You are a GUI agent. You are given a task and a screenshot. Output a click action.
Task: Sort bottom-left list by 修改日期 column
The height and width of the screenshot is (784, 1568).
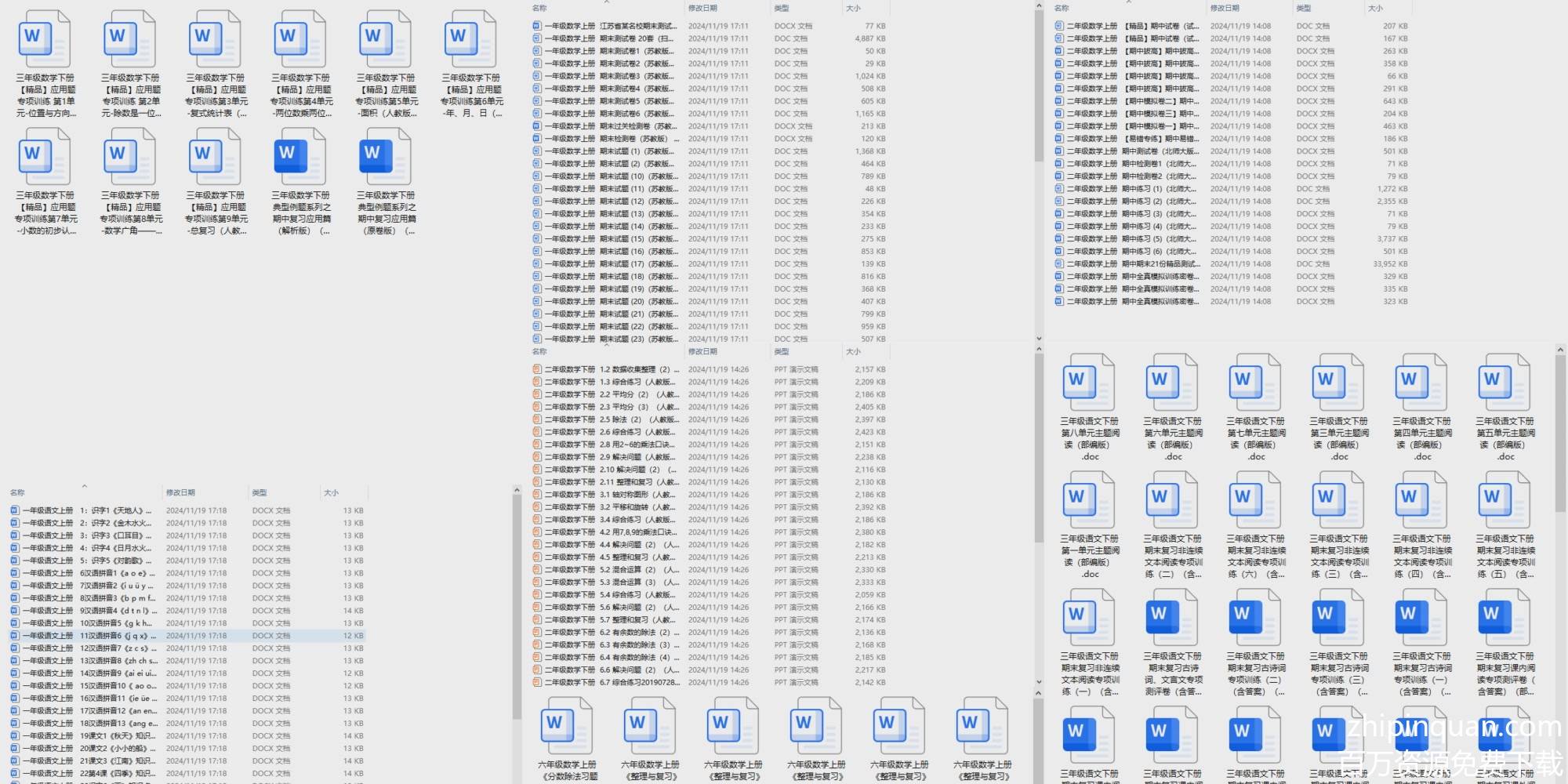180,492
